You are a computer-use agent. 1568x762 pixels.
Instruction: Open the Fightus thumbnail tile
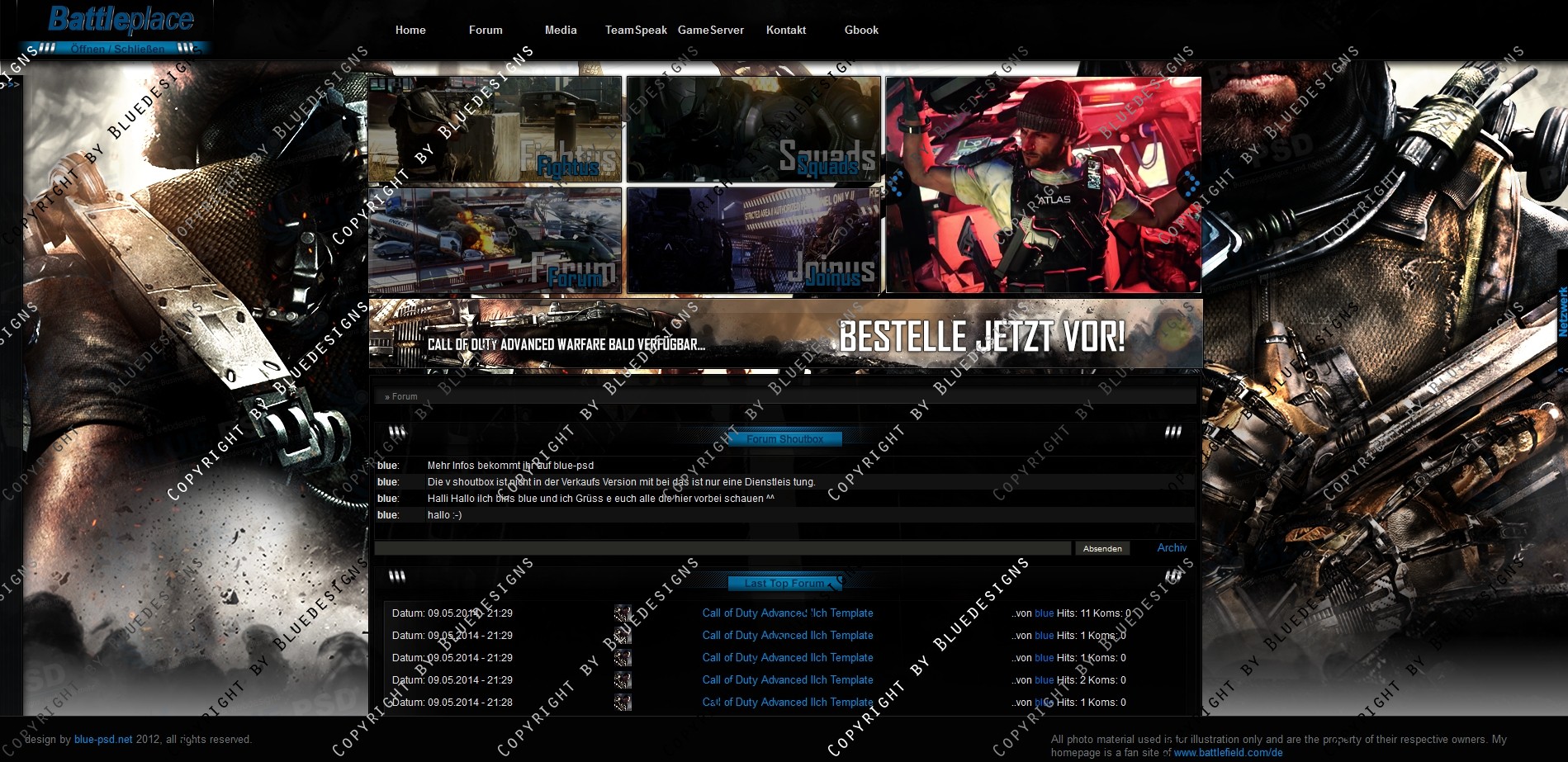tap(495, 129)
